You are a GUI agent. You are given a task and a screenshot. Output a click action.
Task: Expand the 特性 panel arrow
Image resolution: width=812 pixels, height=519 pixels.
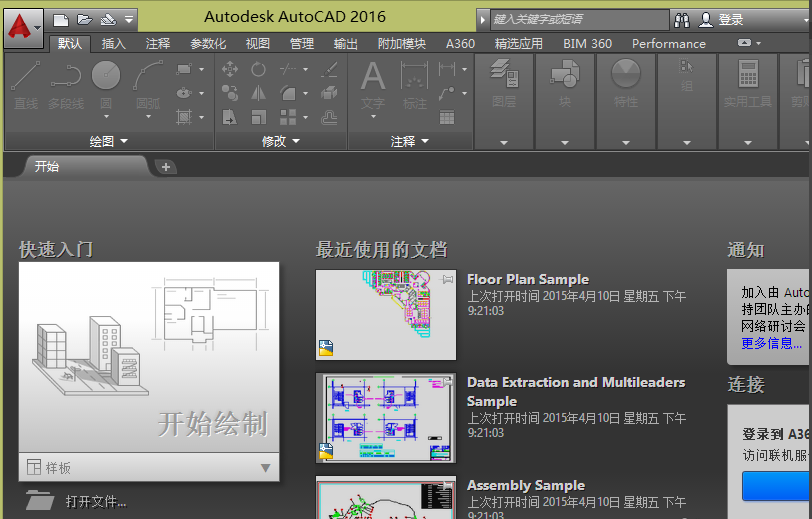click(x=626, y=142)
